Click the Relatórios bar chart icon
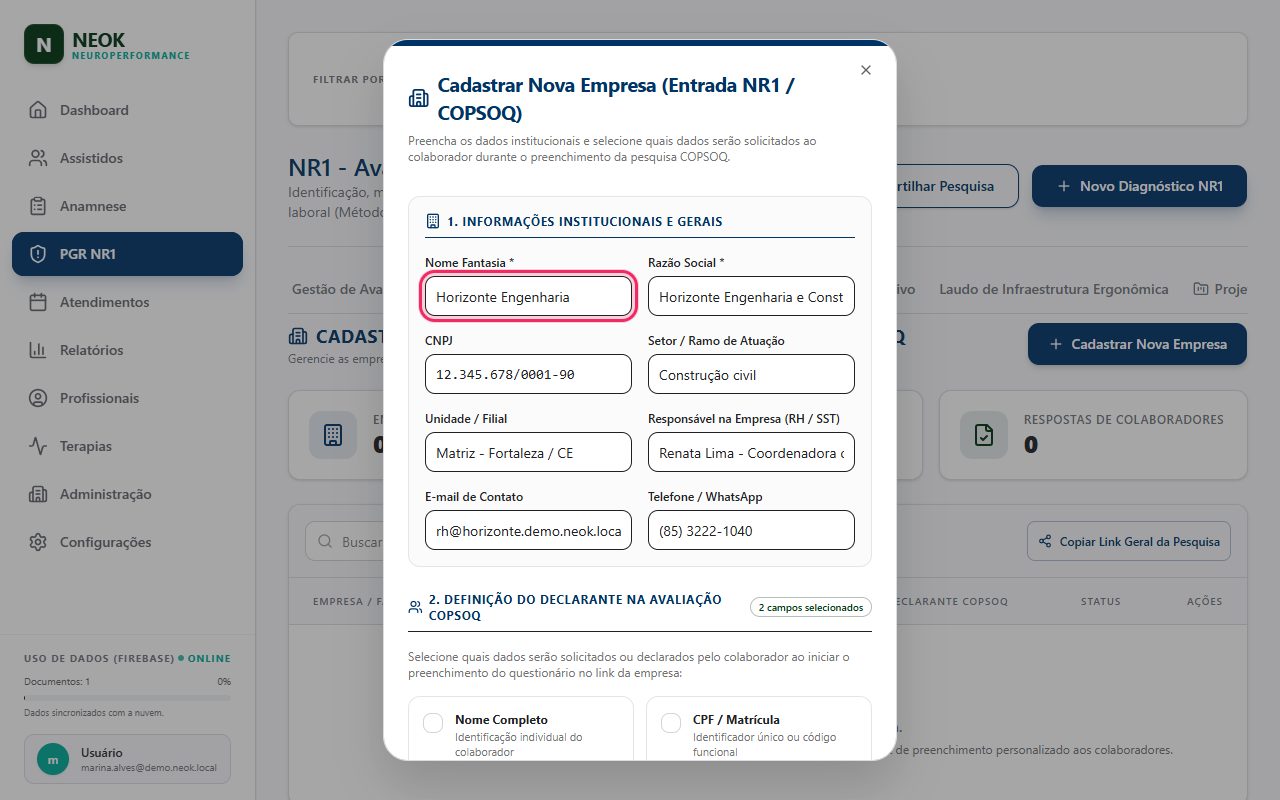Image resolution: width=1280 pixels, height=800 pixels. pos(38,350)
